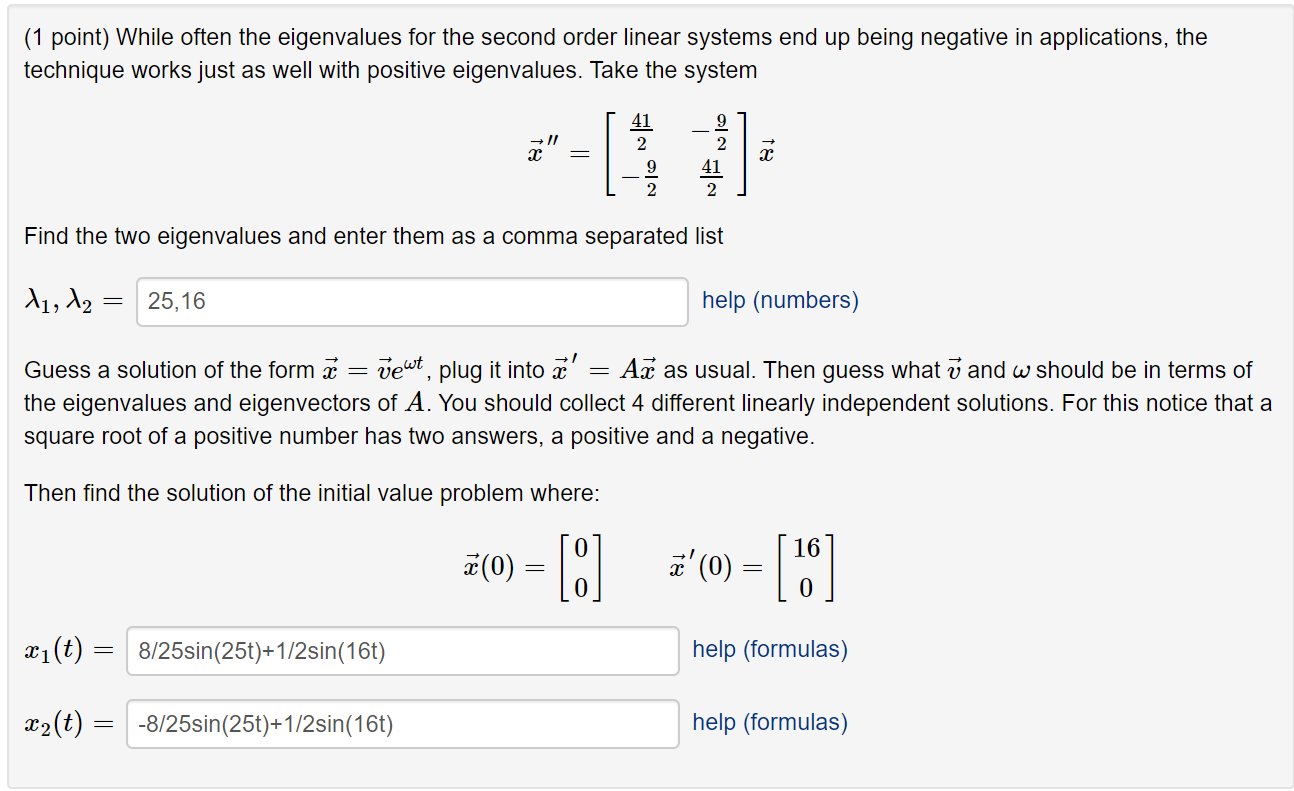
Task: Click the x1(t) answer field
Action: coord(400,650)
